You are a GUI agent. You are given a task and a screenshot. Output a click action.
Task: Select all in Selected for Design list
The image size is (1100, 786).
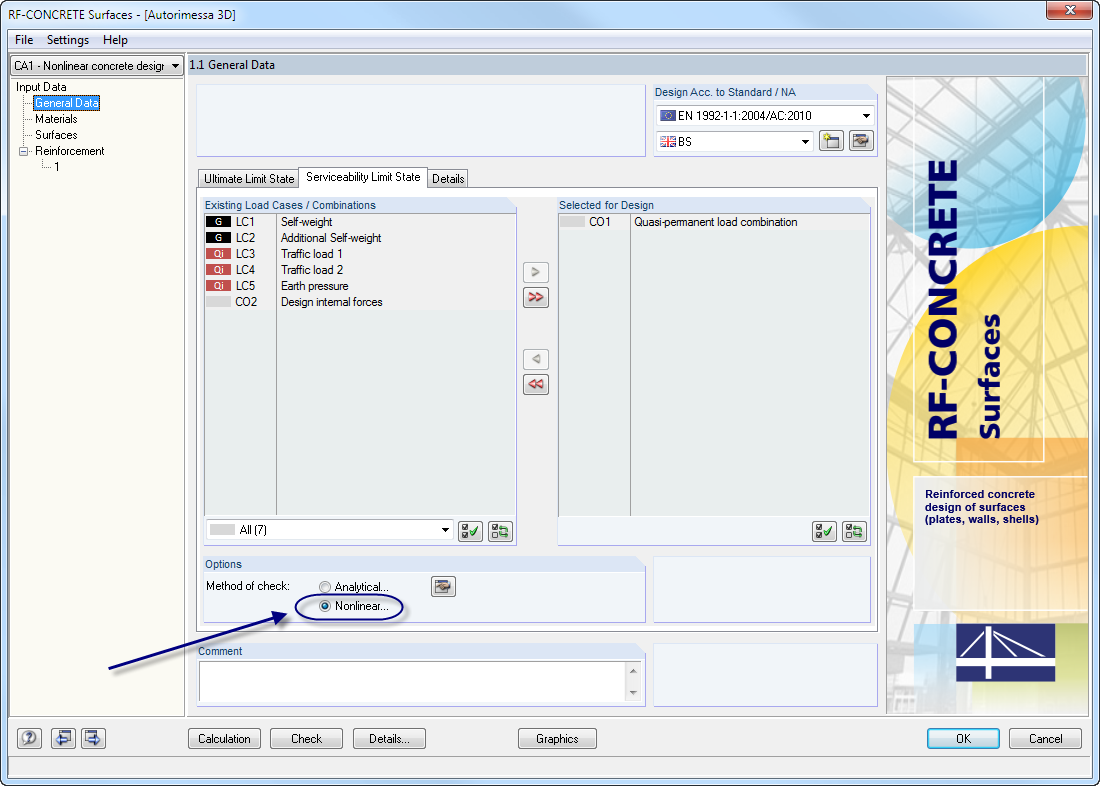824,531
